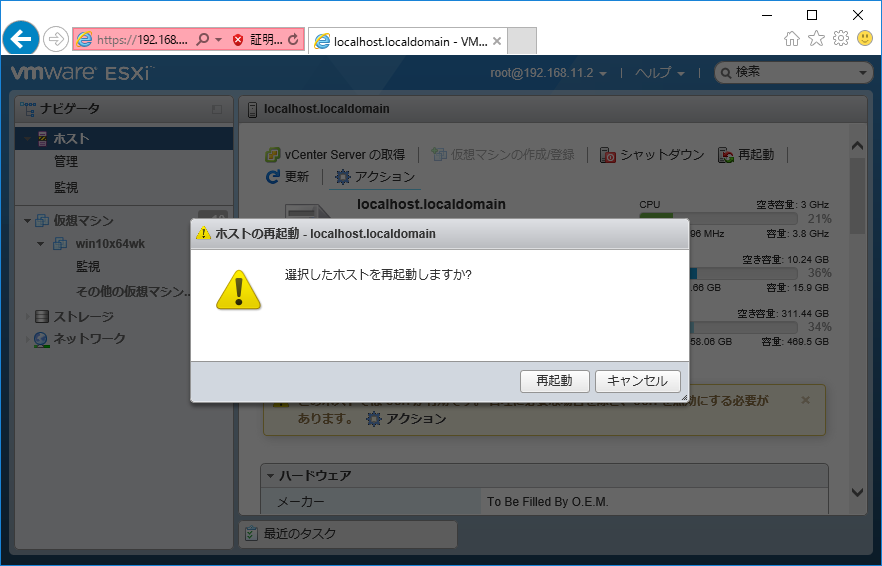Screen dimensions: 882x566
Task: Open the 最近のタスク panel
Action: (x=348, y=534)
